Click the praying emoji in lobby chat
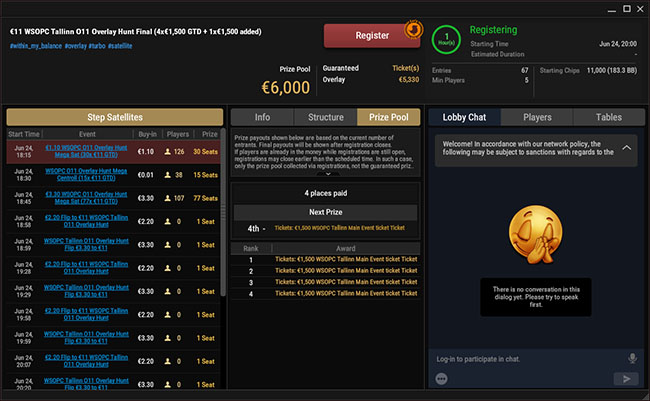This screenshot has height=401, width=650. [536, 235]
